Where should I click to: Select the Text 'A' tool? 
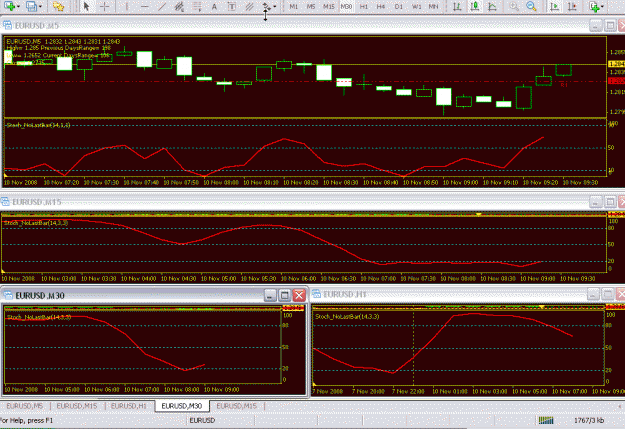pos(214,6)
